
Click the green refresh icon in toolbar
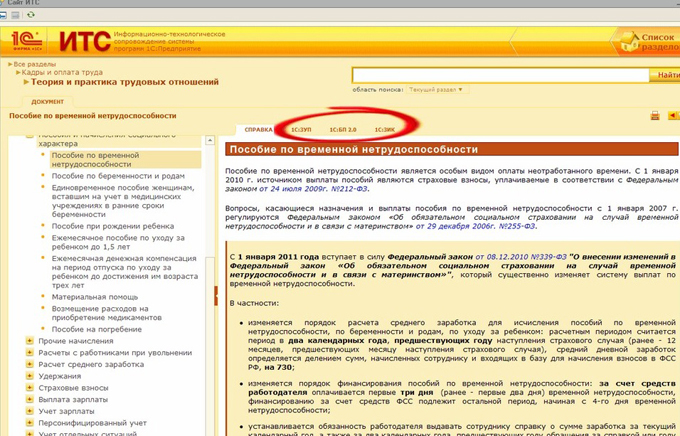(30, 15)
